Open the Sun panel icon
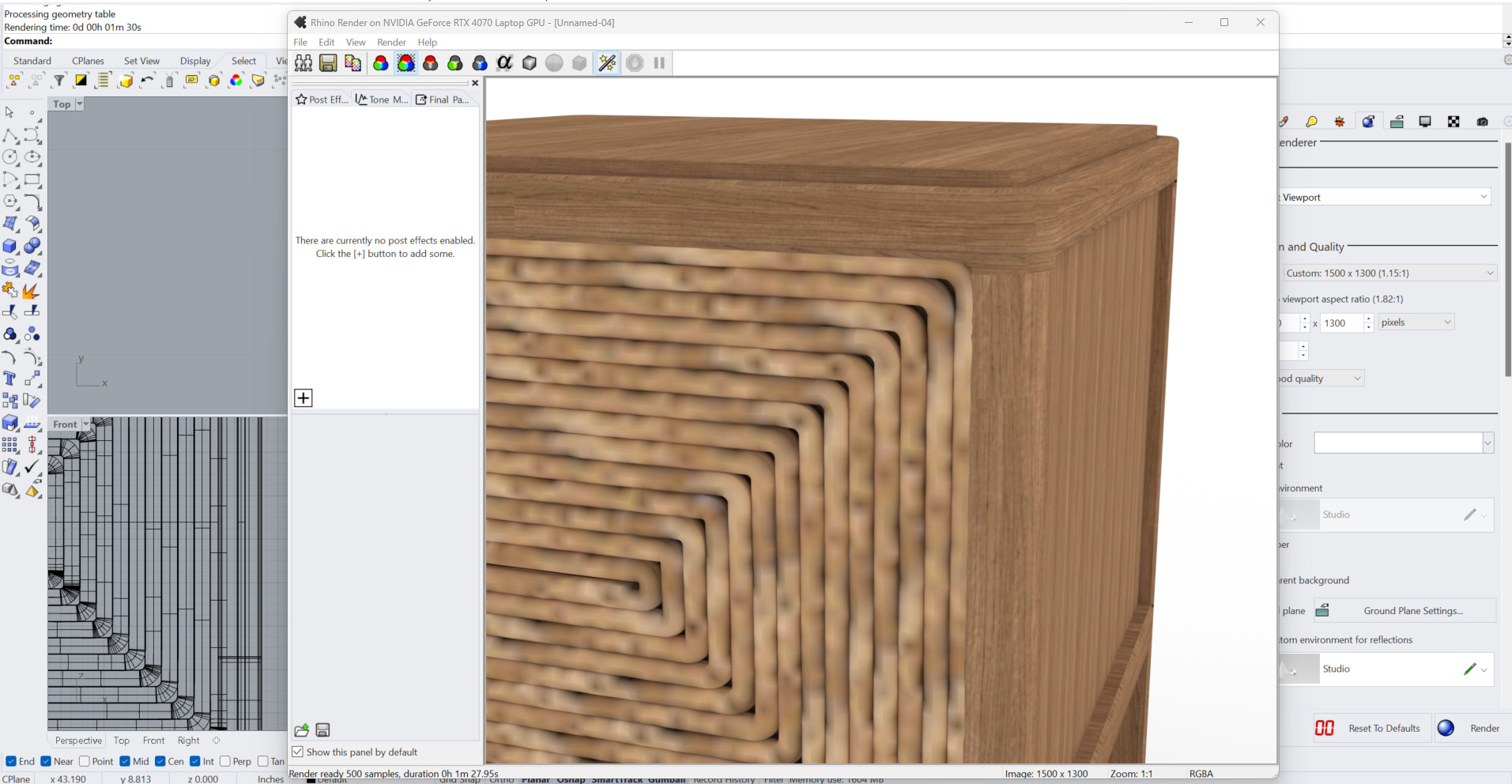Image resolution: width=1512 pixels, height=784 pixels. click(x=1340, y=122)
